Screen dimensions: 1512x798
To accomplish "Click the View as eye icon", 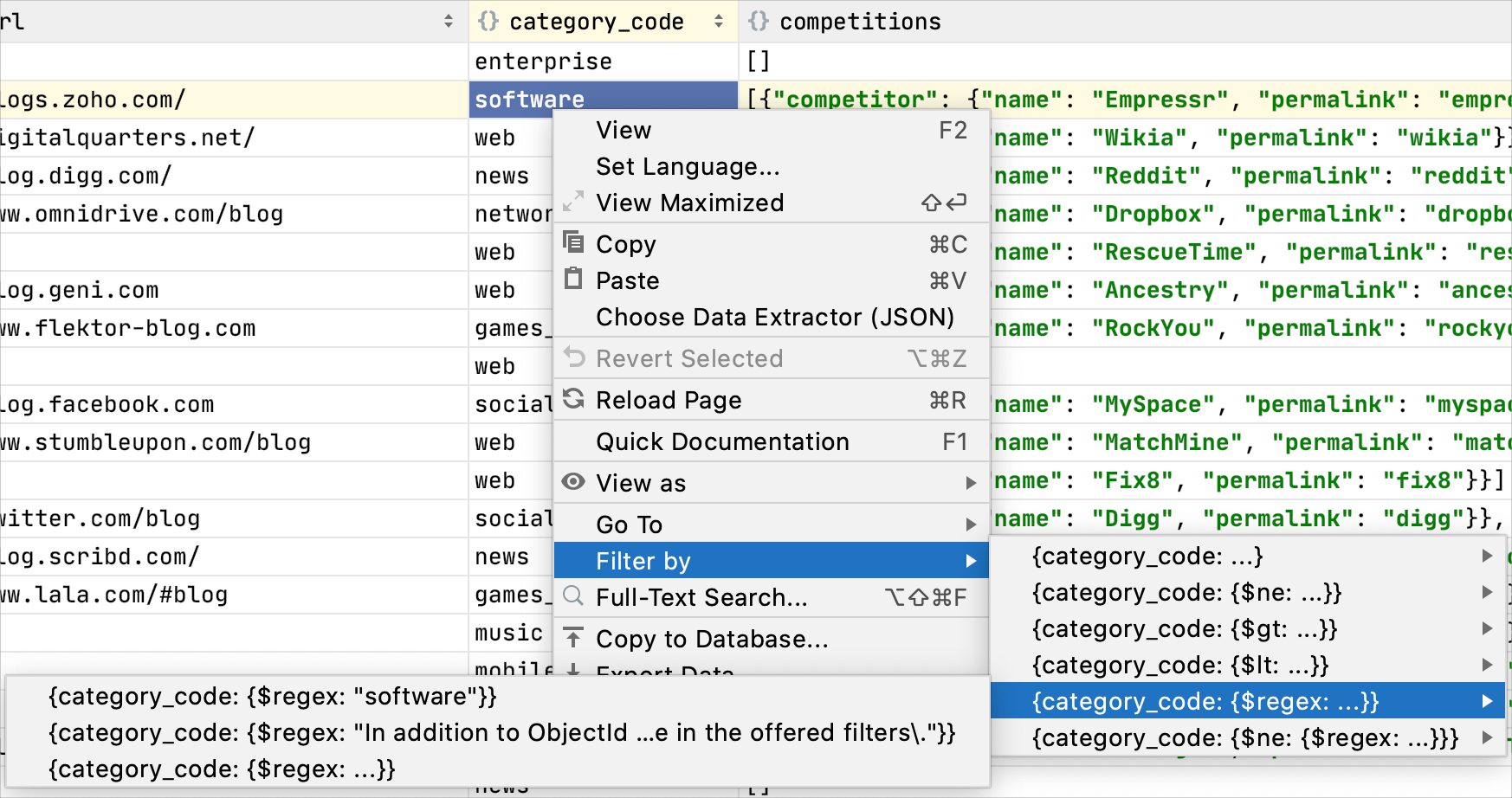I will point(573,482).
